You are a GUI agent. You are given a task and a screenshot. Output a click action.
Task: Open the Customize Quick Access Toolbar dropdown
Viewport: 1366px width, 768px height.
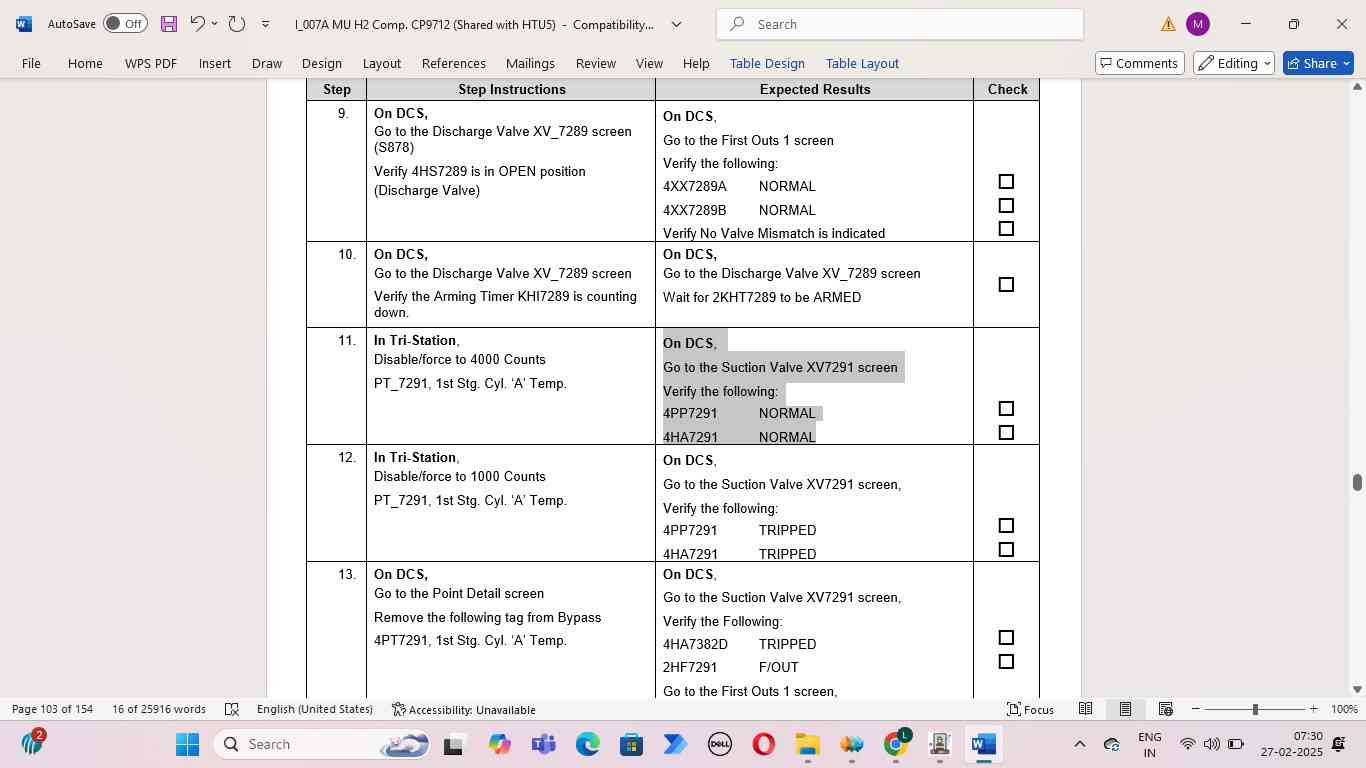(265, 24)
